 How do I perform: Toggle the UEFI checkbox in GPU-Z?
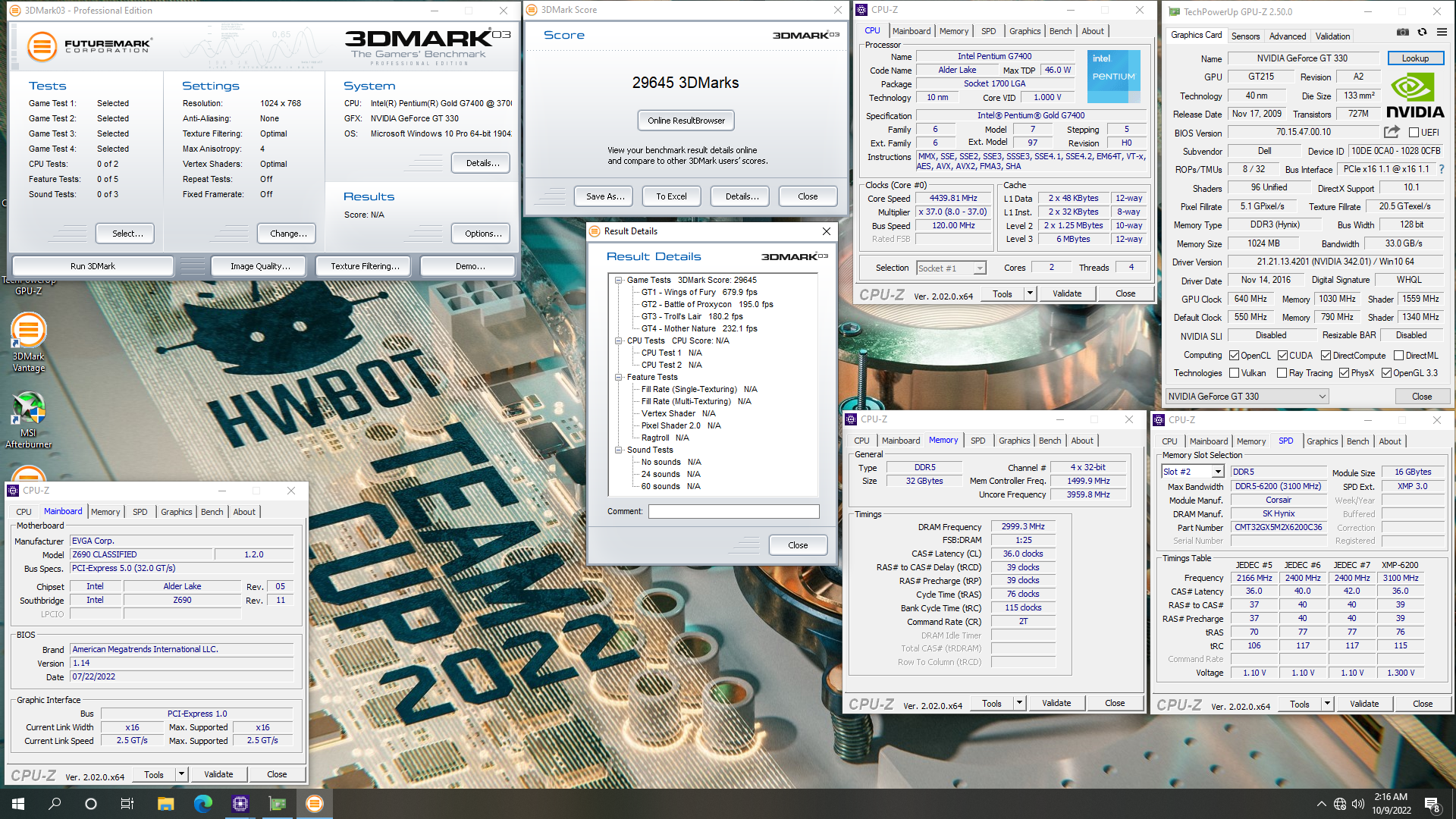[x=1414, y=133]
